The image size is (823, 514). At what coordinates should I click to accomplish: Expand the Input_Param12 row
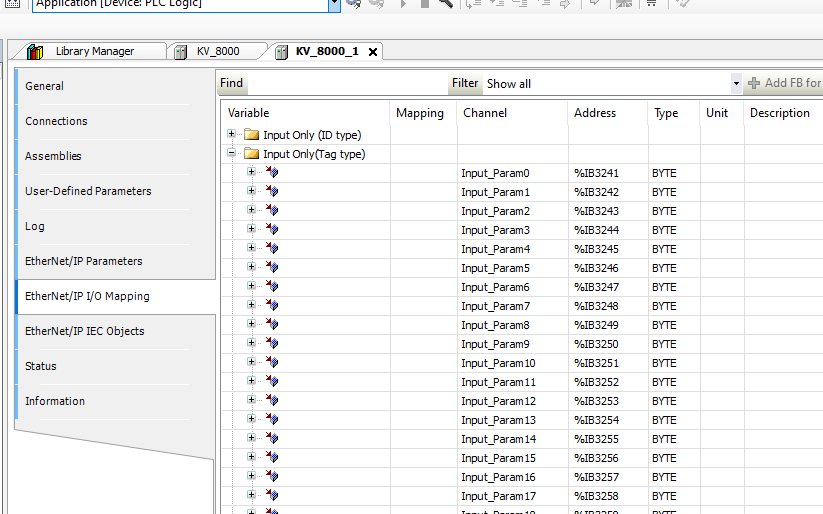click(x=251, y=399)
